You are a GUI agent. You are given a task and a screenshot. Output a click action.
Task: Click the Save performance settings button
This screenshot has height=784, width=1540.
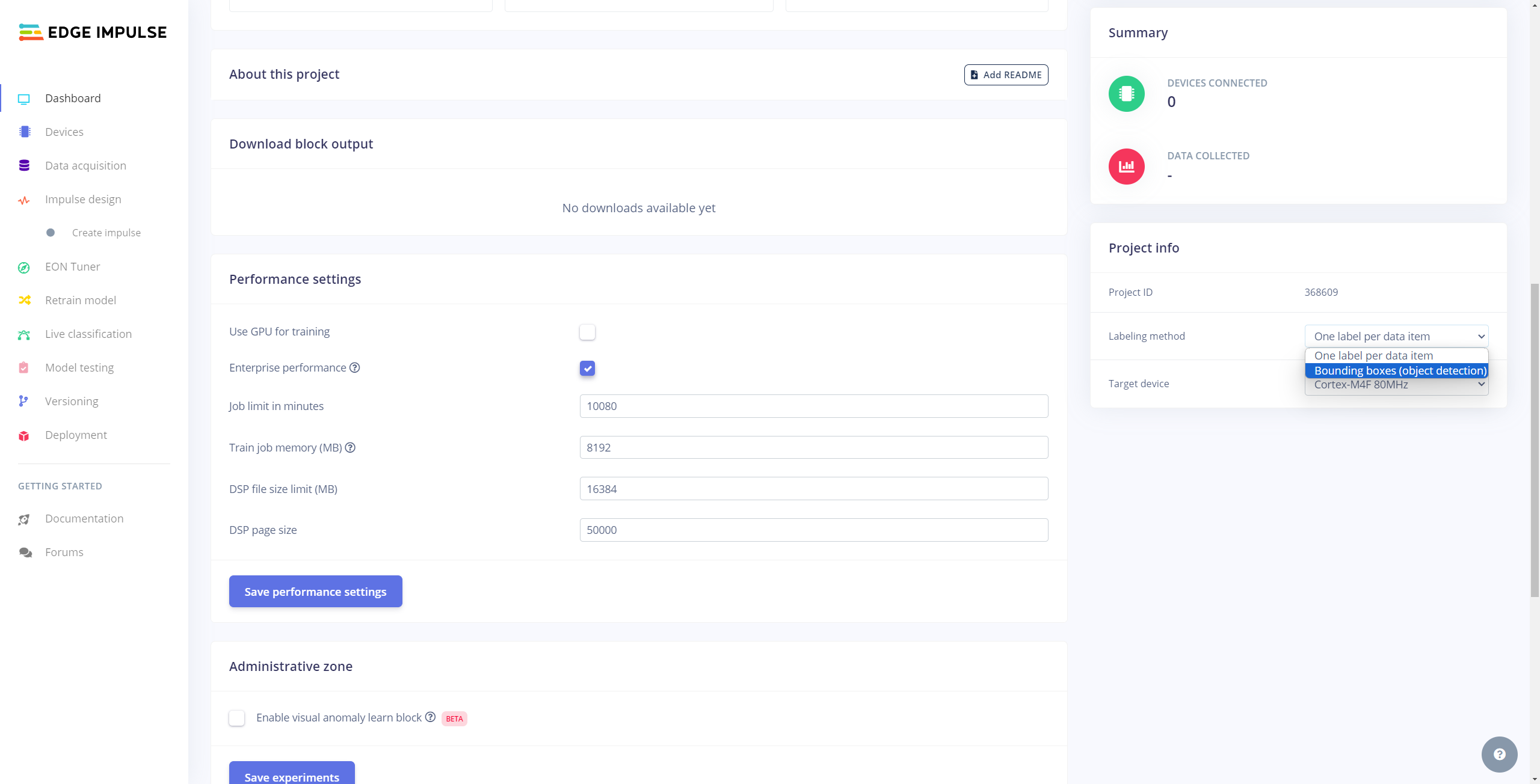pyautogui.click(x=315, y=591)
